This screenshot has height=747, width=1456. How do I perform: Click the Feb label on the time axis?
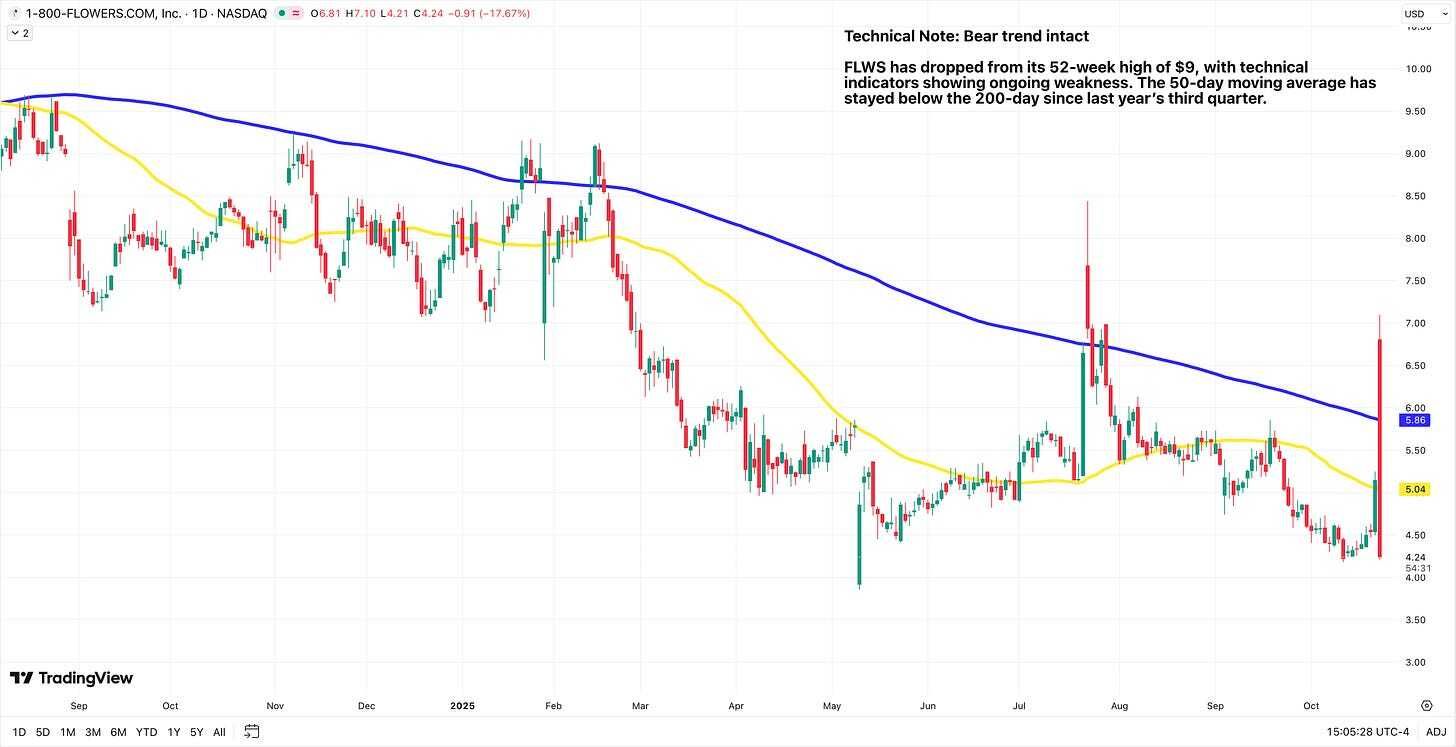[552, 705]
